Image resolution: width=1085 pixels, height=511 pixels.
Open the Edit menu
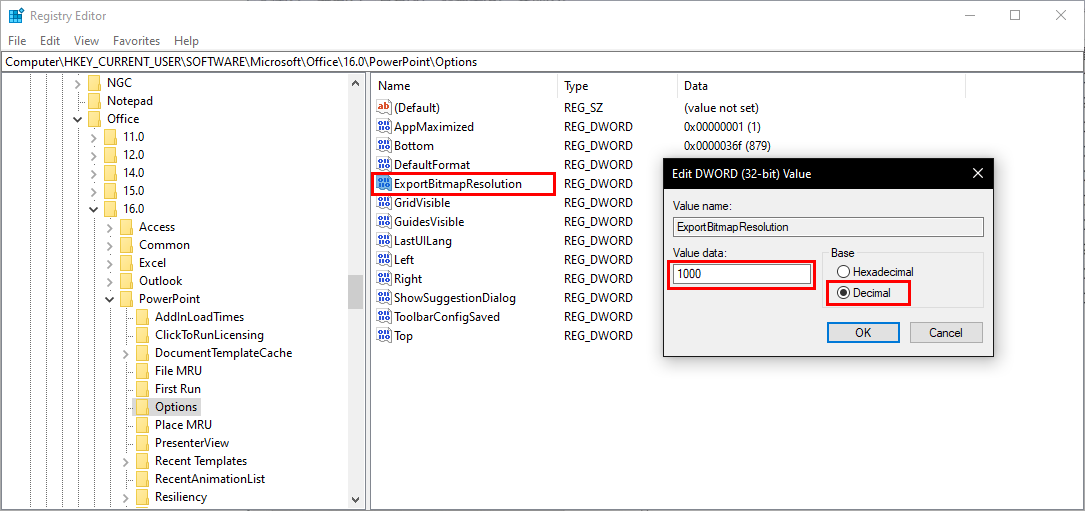[x=50, y=41]
